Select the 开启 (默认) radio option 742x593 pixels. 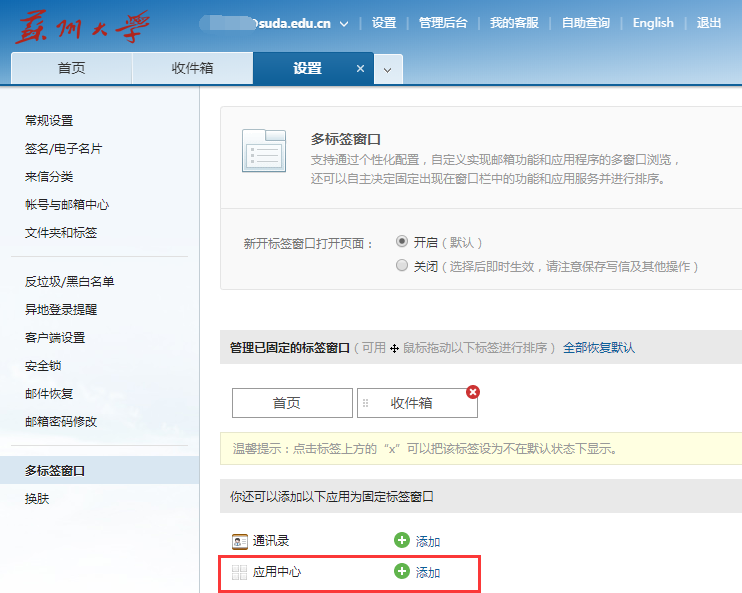tap(402, 242)
